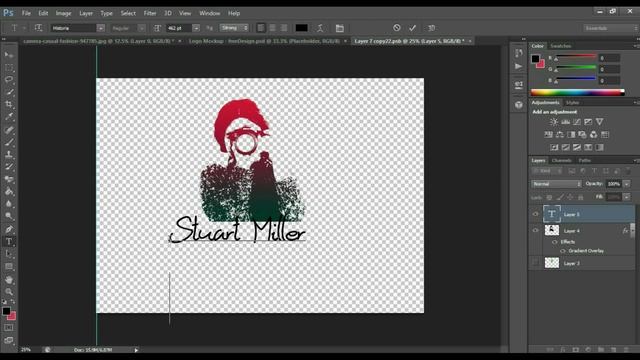This screenshot has height=360, width=640.
Task: Toggle the Character and Paragraph panels
Action: click(340, 28)
